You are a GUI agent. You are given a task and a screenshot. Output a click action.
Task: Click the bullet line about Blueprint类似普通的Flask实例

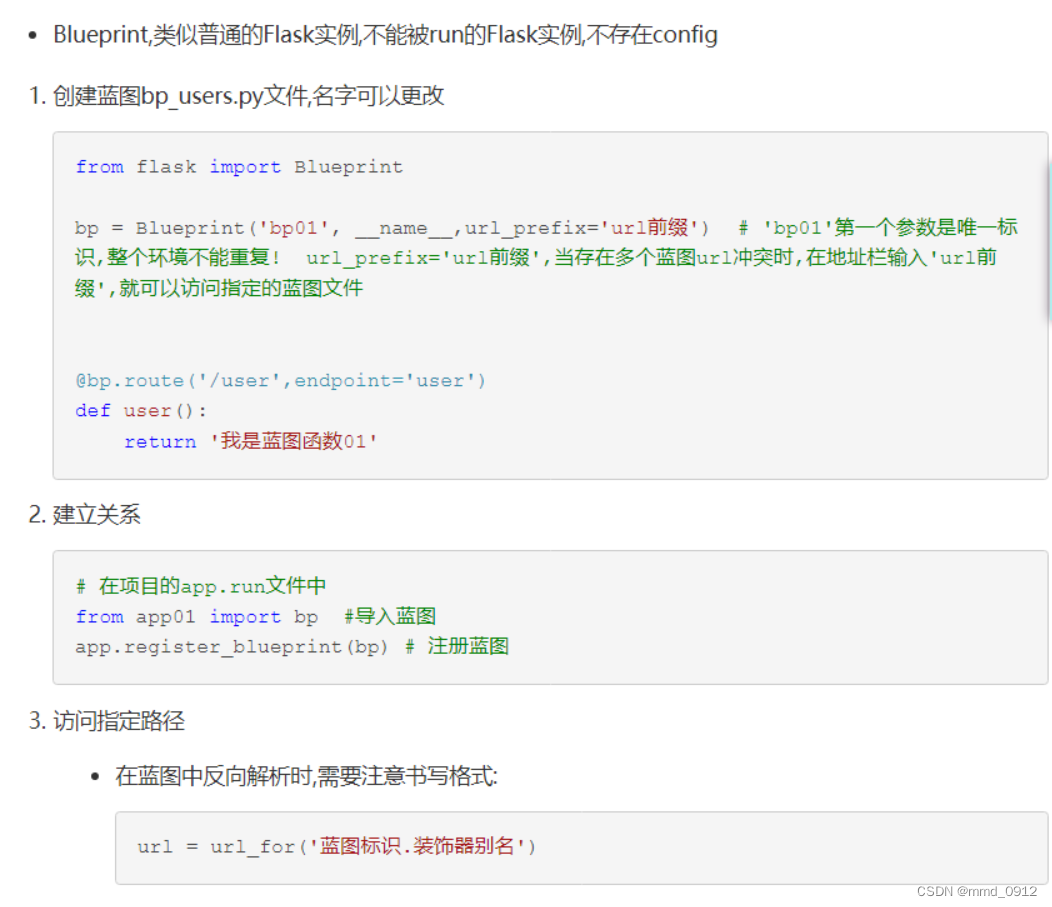(385, 34)
